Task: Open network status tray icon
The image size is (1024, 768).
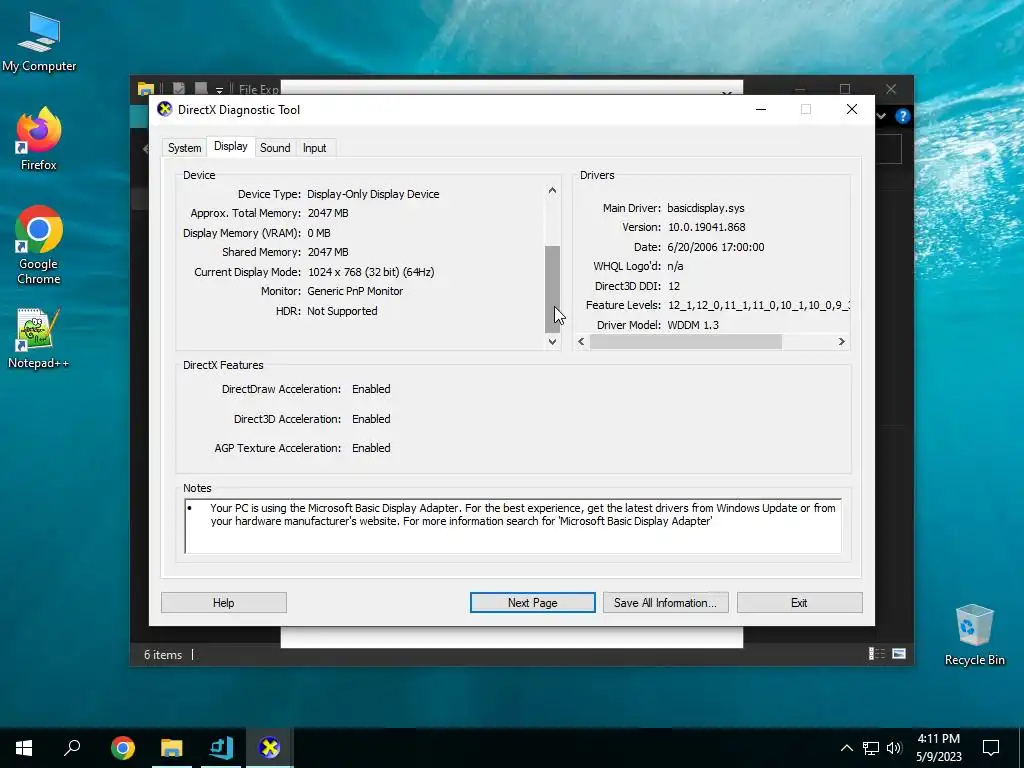Action: [871, 748]
